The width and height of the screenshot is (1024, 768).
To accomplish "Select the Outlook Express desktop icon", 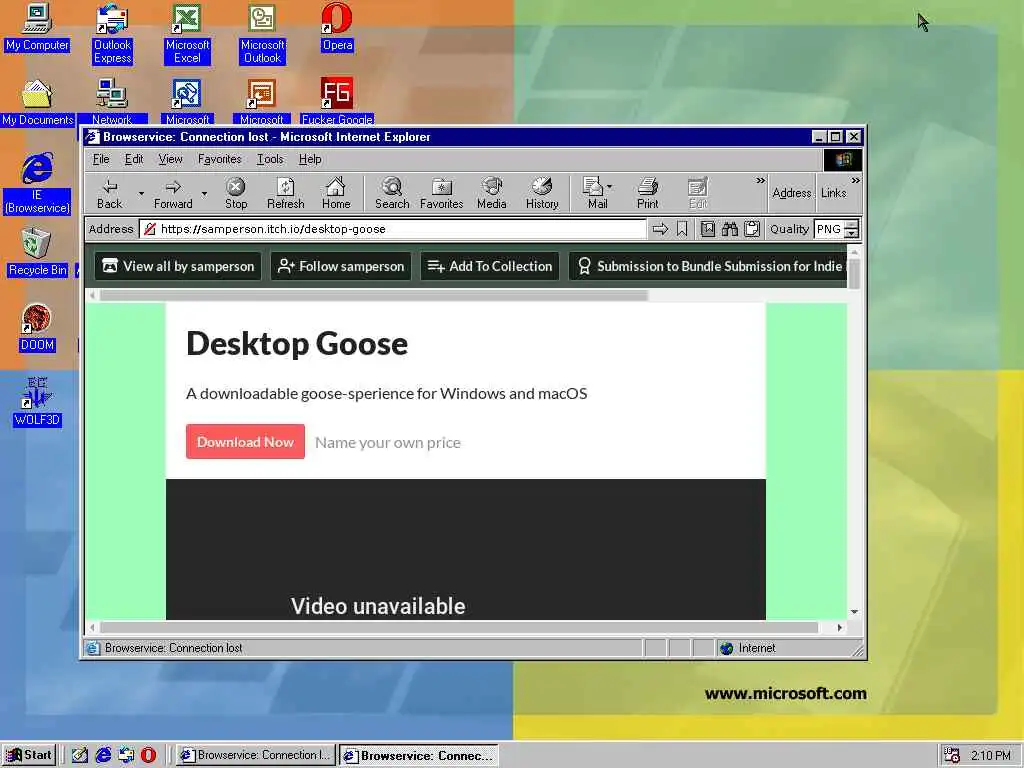I will click(x=112, y=34).
